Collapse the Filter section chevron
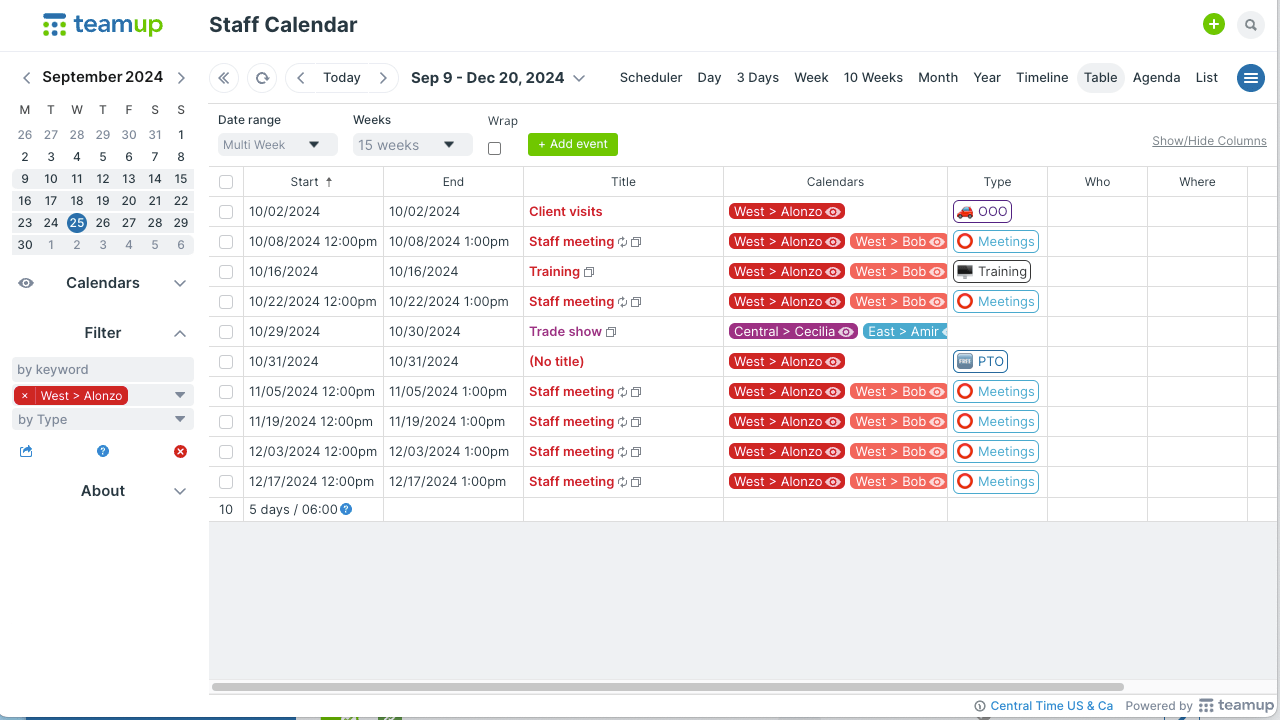The height and width of the screenshot is (720, 1280). tap(180, 333)
